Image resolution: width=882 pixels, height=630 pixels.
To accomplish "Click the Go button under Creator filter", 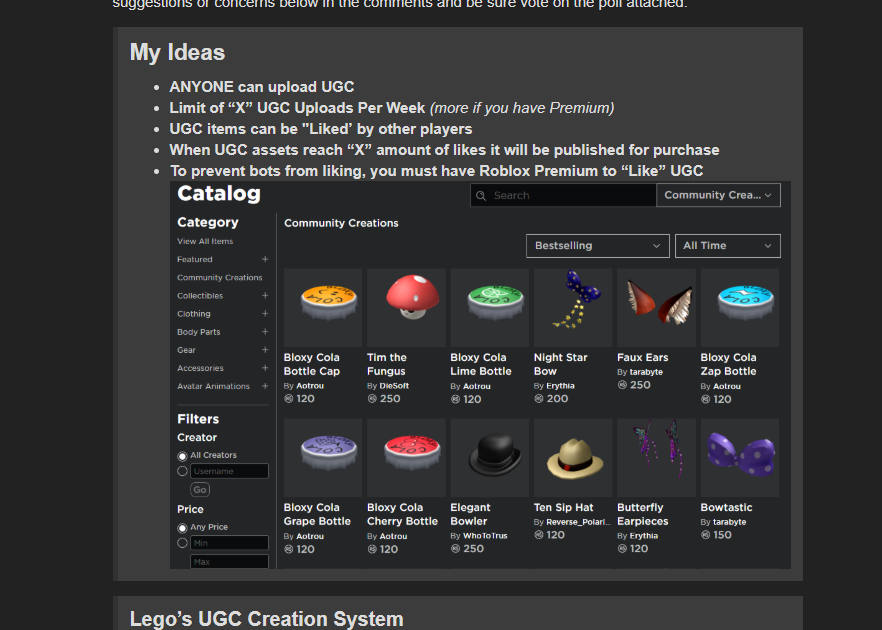I will pos(200,490).
